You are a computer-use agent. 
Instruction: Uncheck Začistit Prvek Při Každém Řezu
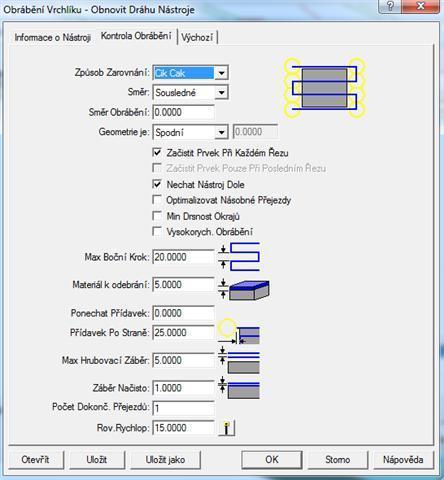coord(157,153)
